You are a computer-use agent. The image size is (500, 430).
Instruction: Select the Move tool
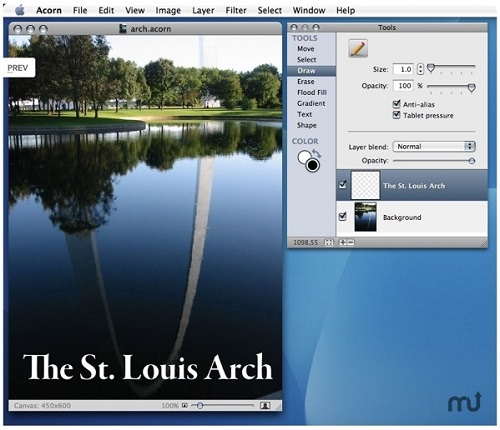[306, 49]
